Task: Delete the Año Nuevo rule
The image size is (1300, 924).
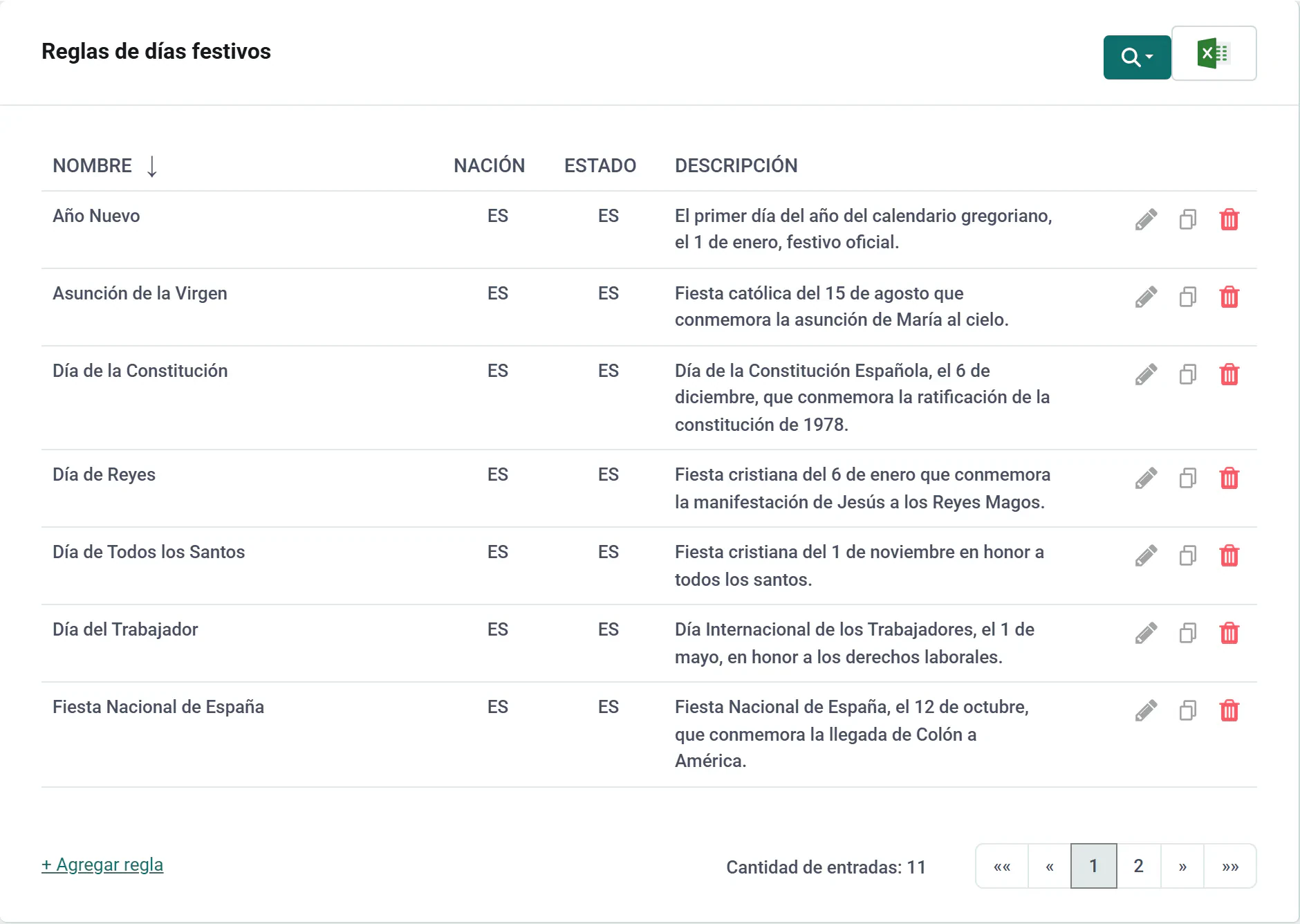Action: [x=1229, y=220]
